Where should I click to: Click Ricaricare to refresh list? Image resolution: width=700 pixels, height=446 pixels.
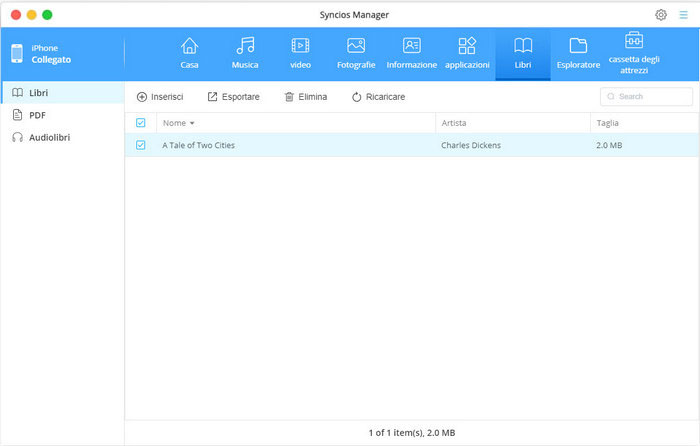[x=379, y=97]
